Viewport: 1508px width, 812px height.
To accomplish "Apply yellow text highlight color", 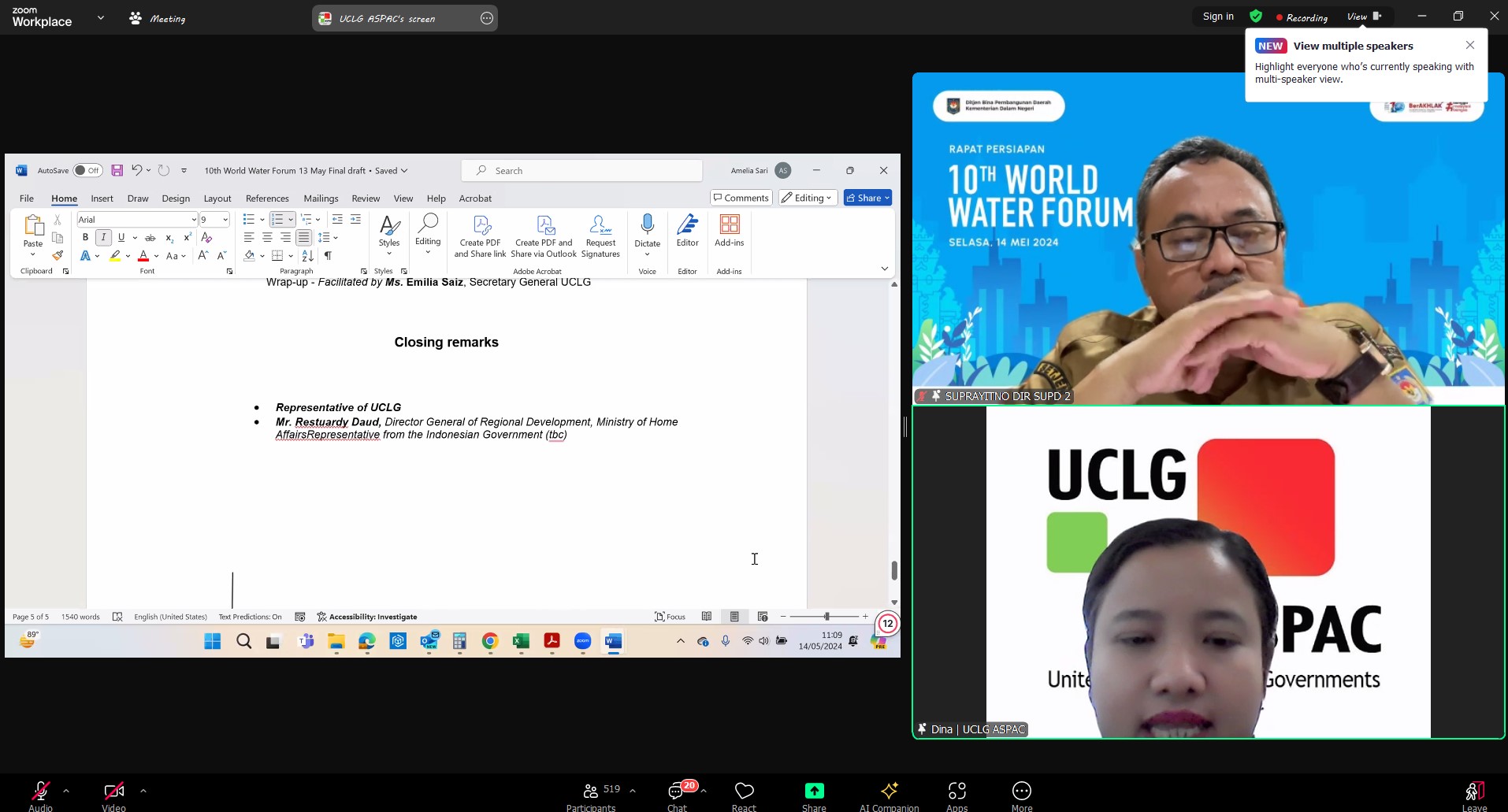I will coord(115,255).
